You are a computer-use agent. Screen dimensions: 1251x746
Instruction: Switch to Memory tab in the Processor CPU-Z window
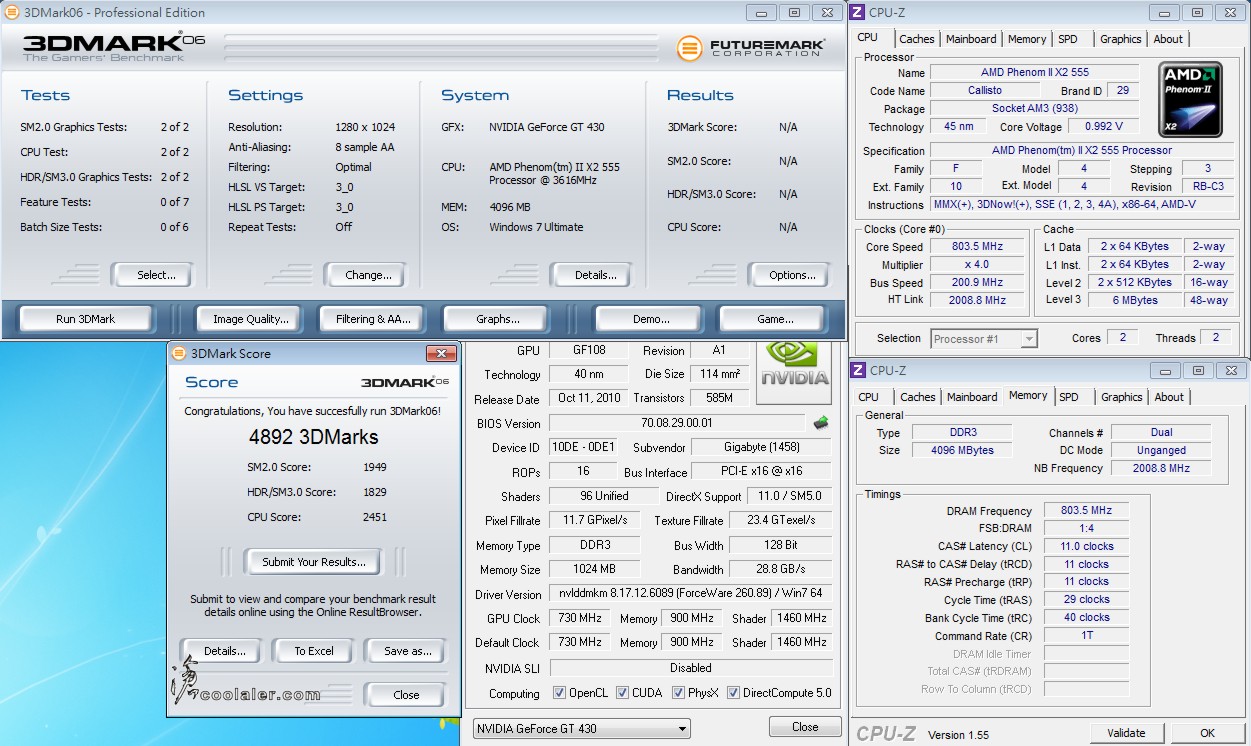(x=1027, y=39)
